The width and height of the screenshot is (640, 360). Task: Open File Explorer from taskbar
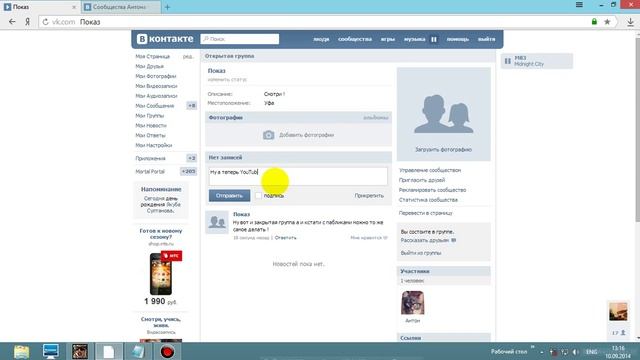(x=21, y=351)
